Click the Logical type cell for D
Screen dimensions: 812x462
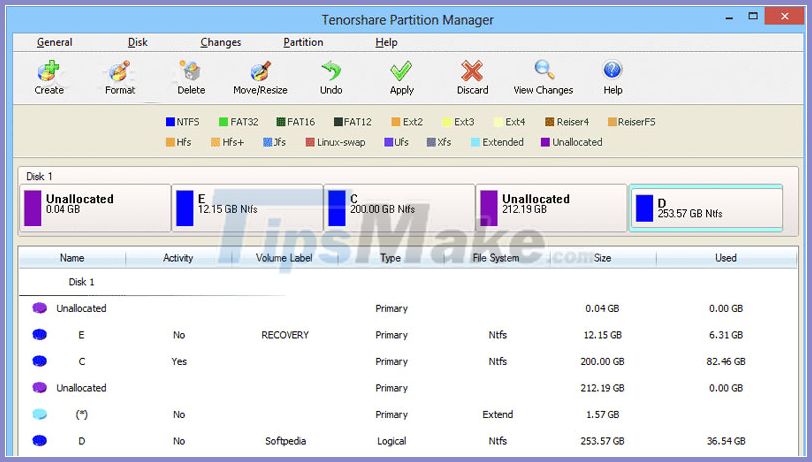[392, 441]
